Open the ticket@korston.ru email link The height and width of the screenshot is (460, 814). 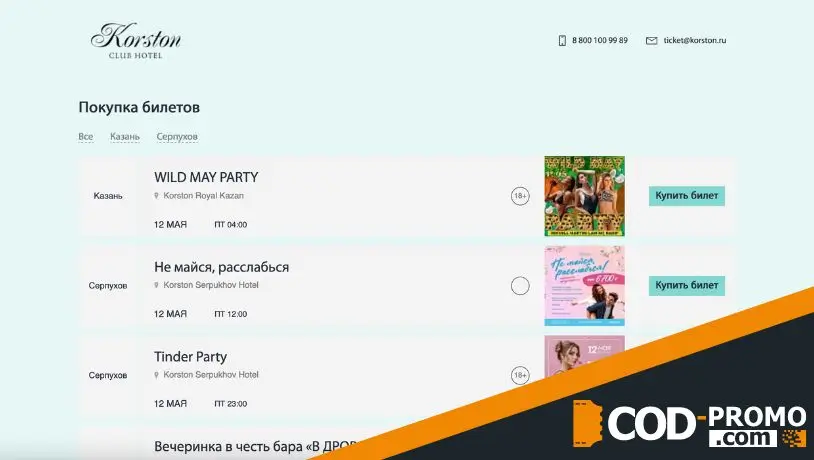click(695, 40)
